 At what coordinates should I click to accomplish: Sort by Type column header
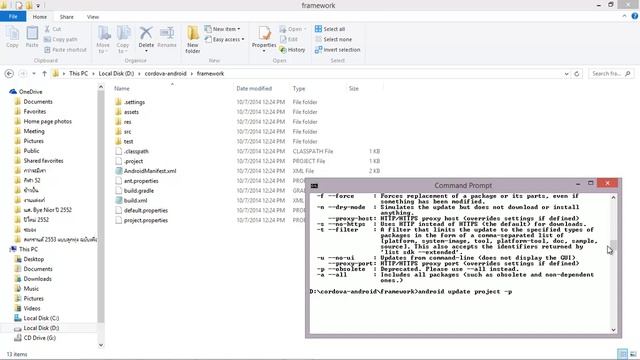(x=299, y=88)
